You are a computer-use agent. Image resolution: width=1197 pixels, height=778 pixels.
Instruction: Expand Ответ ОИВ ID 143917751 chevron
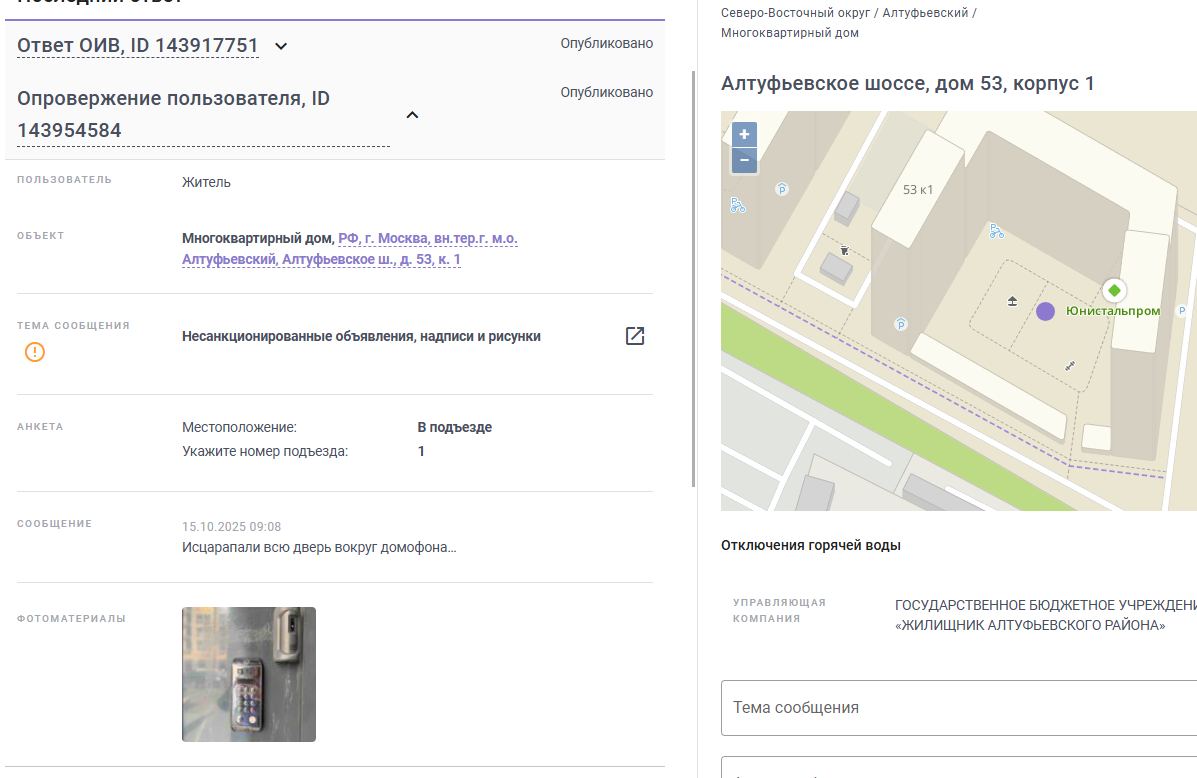coord(281,47)
